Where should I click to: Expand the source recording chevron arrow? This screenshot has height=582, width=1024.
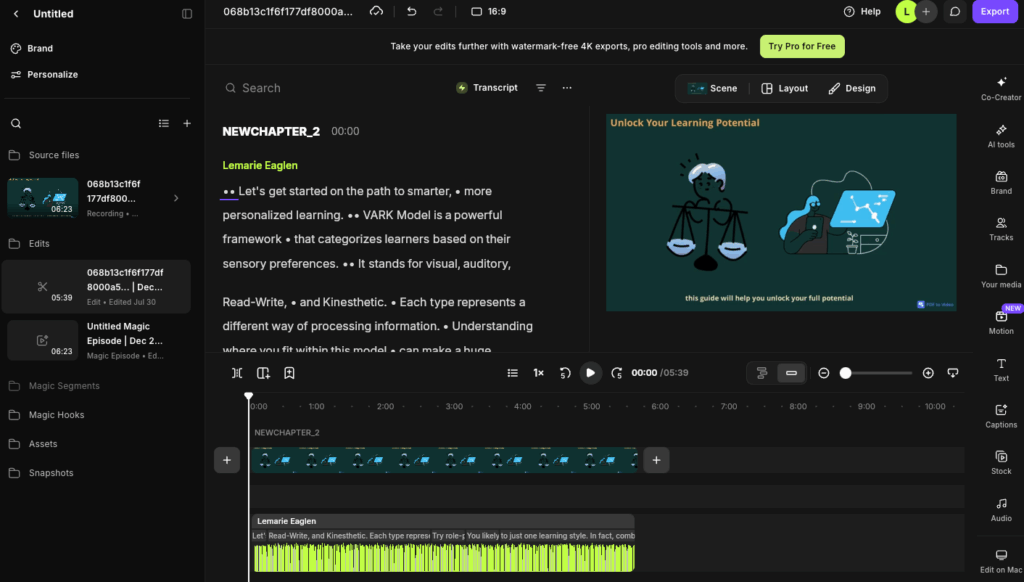[x=176, y=198]
